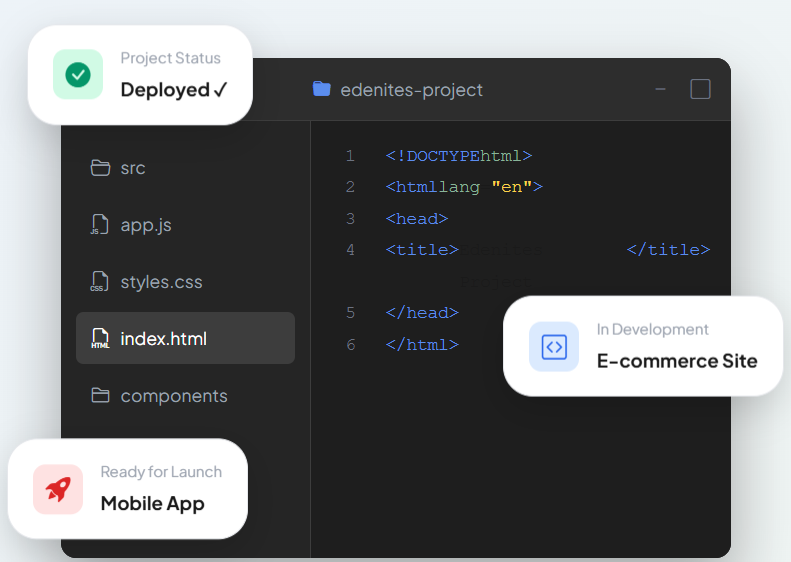This screenshot has height=562, width=791.
Task: Click the green Deployed checkmark icon
Action: point(78,75)
